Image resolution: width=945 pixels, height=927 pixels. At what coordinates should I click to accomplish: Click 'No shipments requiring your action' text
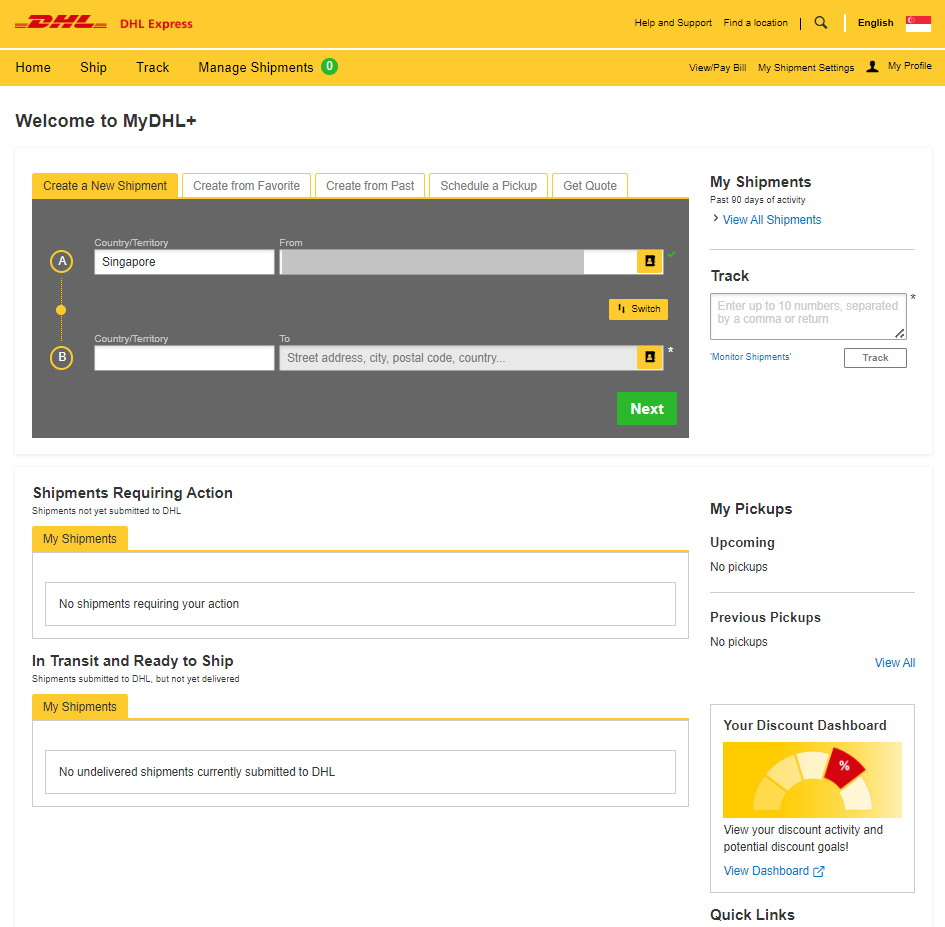tap(149, 604)
